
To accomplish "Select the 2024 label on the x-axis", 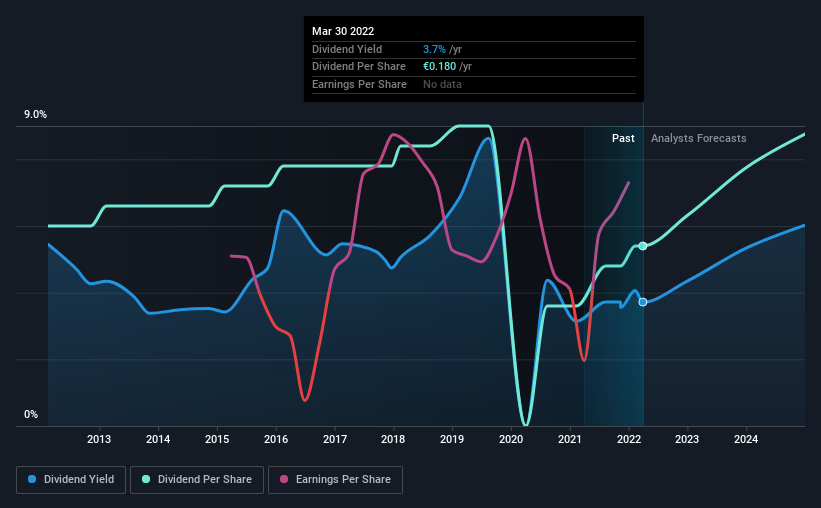I will (746, 439).
